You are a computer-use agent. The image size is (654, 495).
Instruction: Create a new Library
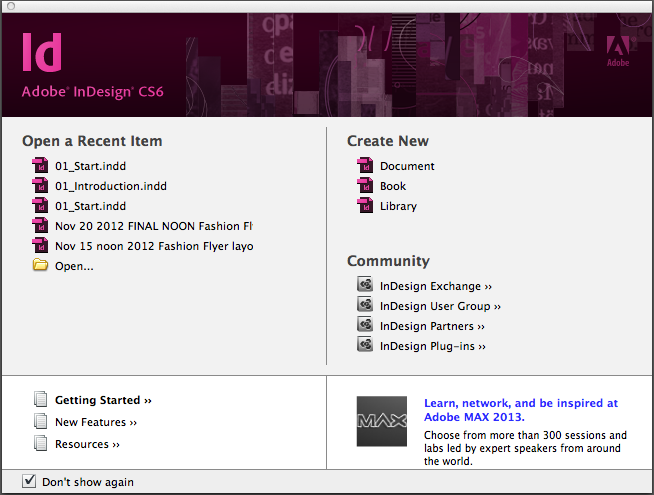click(398, 206)
